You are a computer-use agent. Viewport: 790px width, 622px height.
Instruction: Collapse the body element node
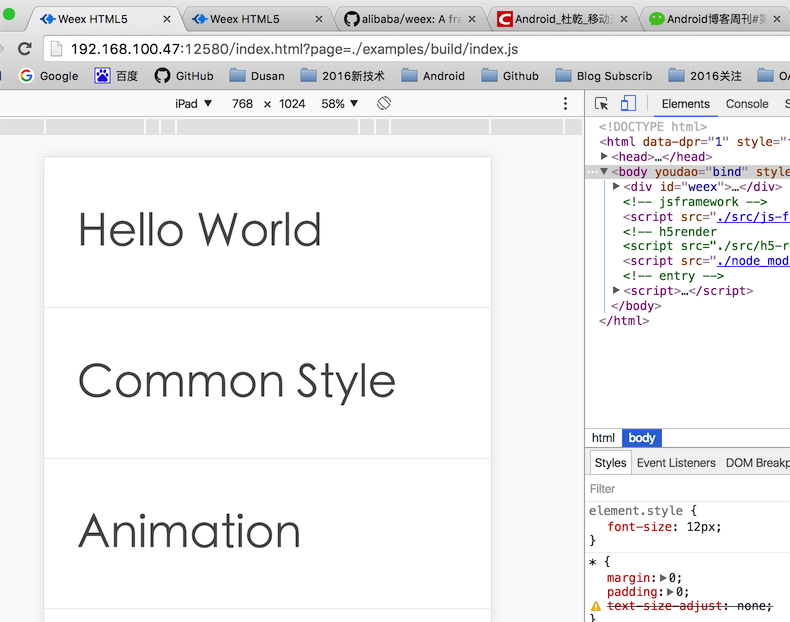pyautogui.click(x=604, y=171)
